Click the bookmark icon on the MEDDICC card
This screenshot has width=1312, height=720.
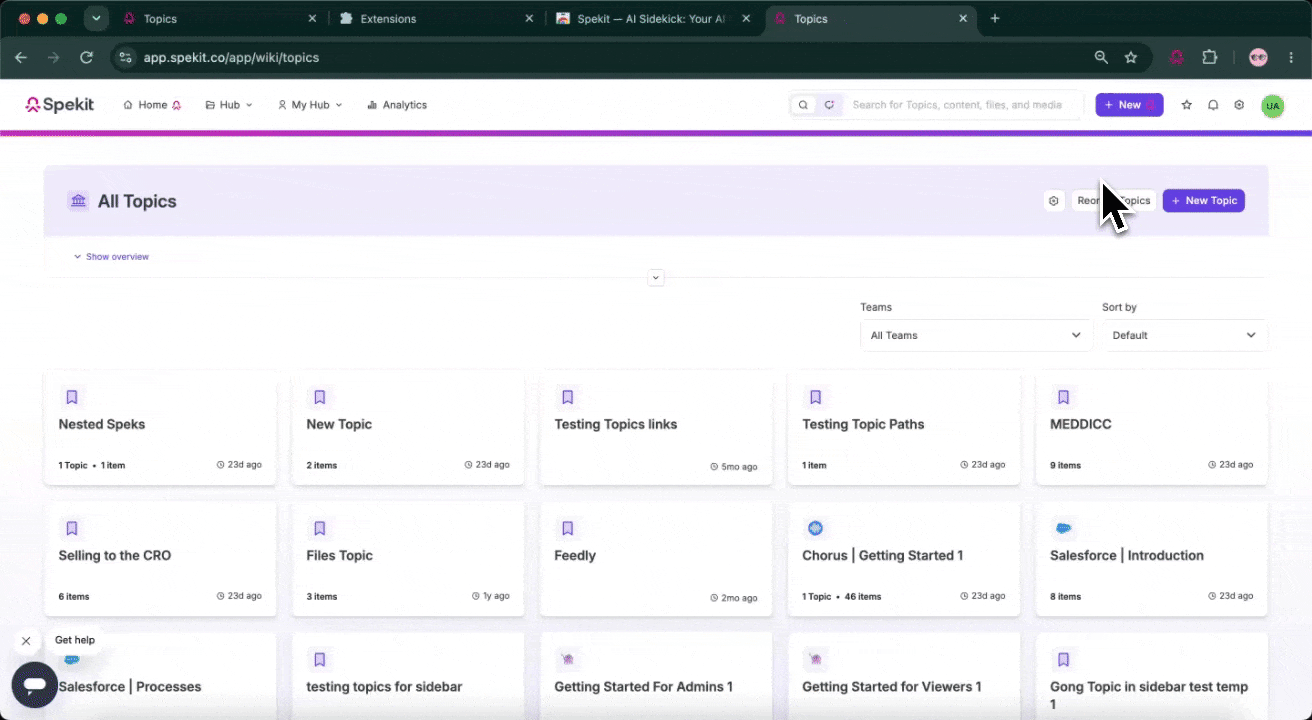pyautogui.click(x=1064, y=397)
